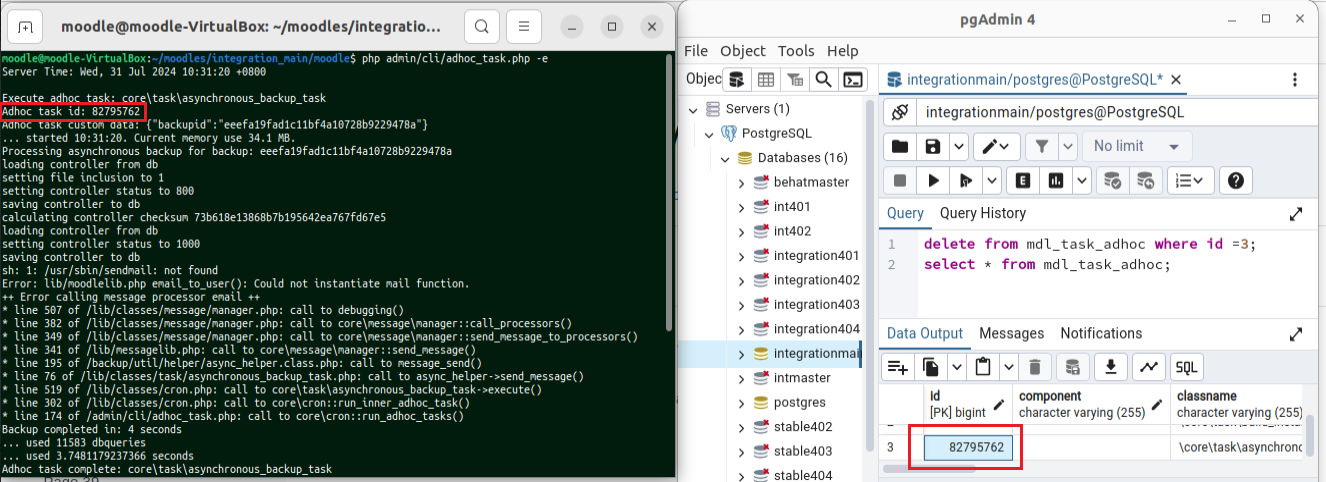Open the No limit rows dropdown

tap(1137, 147)
